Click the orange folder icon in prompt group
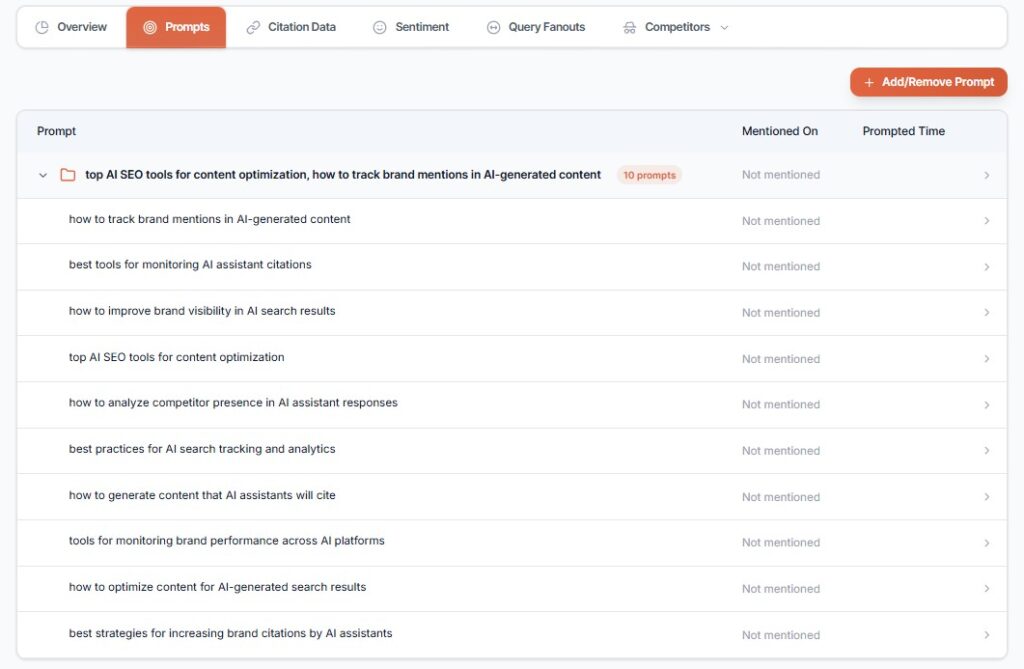The width and height of the screenshot is (1024, 669). [x=68, y=175]
